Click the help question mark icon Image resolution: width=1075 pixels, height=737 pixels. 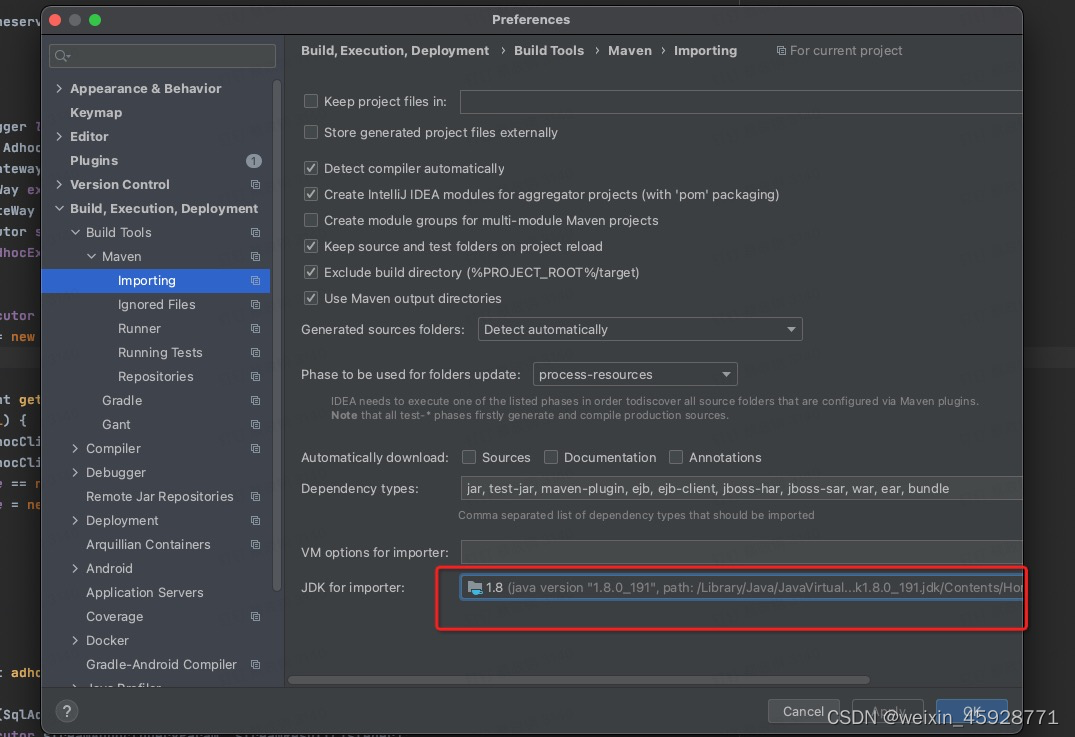(66, 711)
